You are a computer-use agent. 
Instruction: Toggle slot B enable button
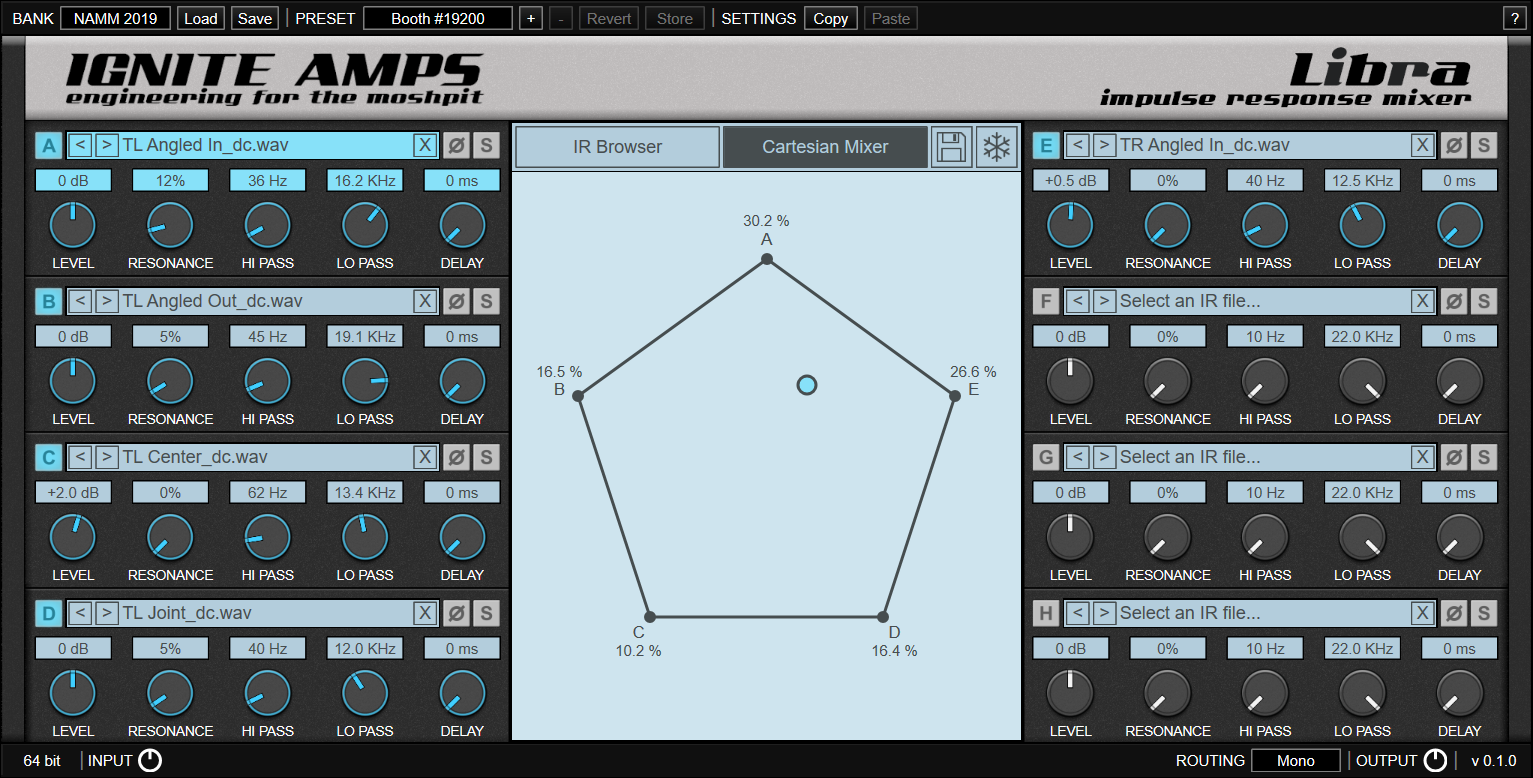coord(48,301)
